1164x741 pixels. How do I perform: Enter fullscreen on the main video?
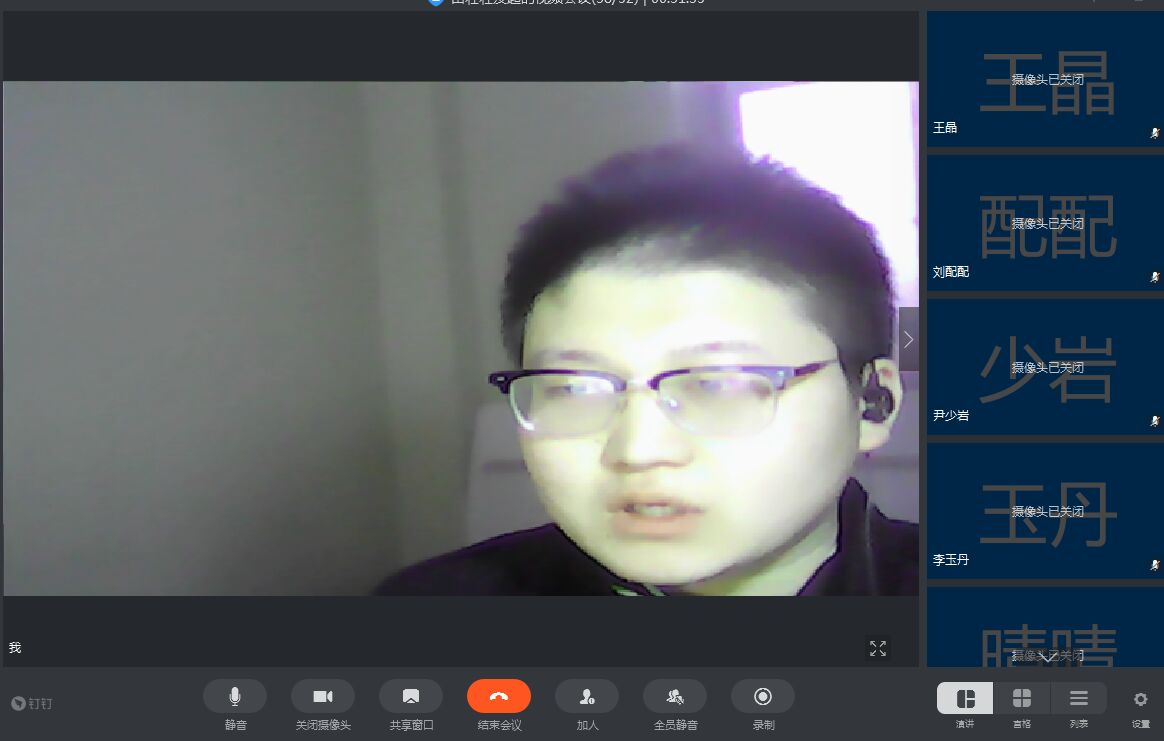tap(878, 649)
